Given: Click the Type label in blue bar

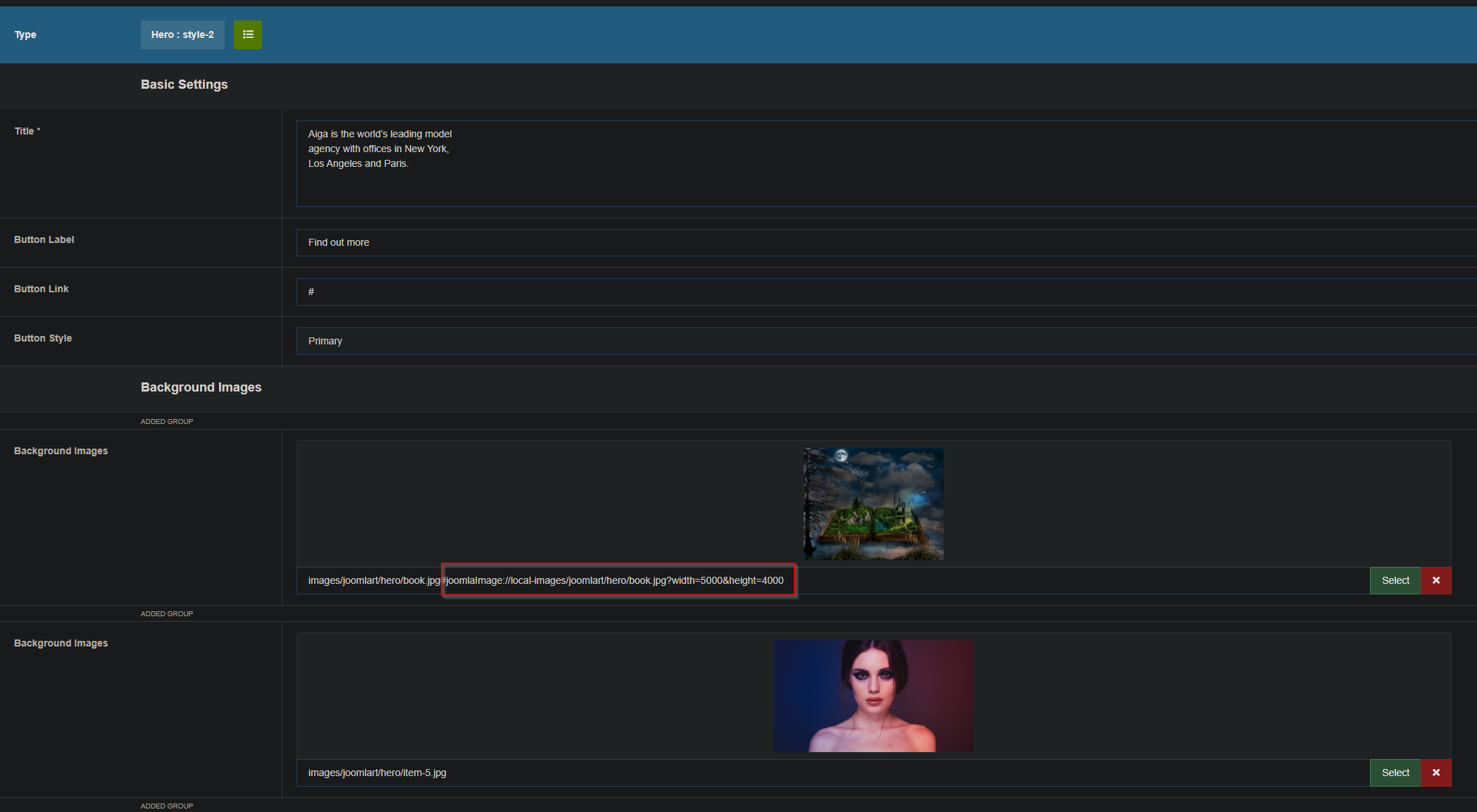Looking at the screenshot, I should point(25,35).
